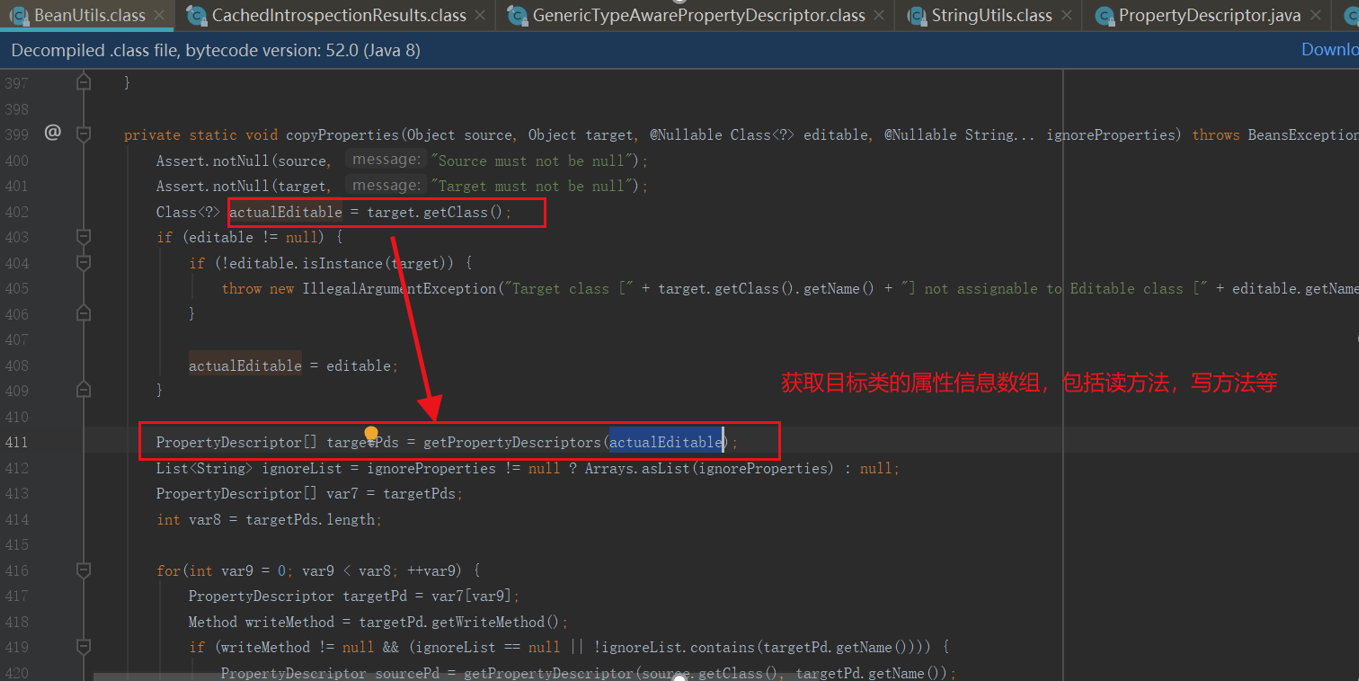
Task: Click the fold end marker near line 397
Action: pyautogui.click(x=83, y=83)
